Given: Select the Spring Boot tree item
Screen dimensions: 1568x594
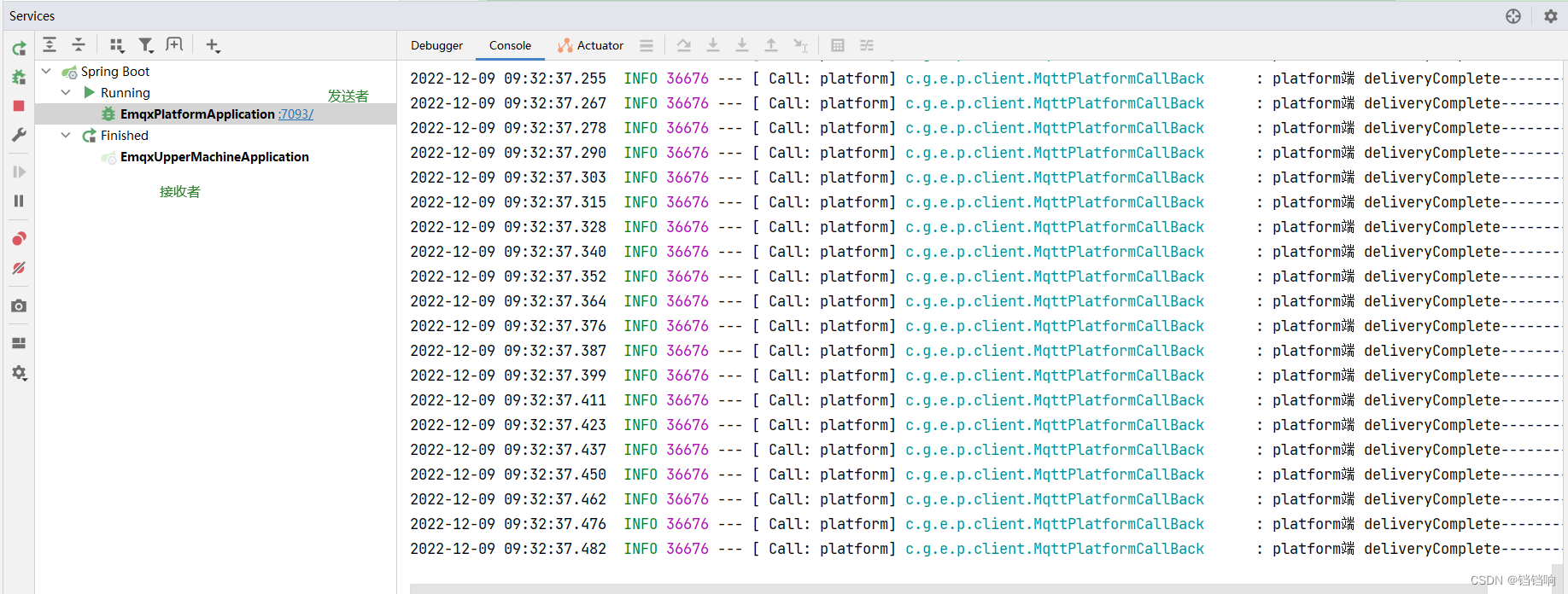Looking at the screenshot, I should pyautogui.click(x=115, y=72).
